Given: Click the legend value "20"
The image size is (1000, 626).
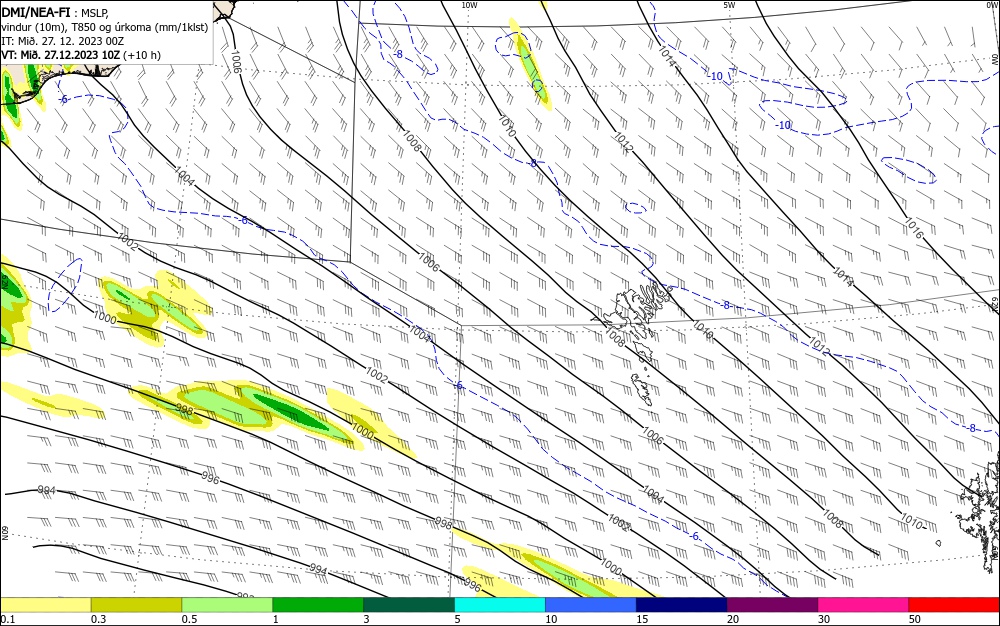Looking at the screenshot, I should pos(733,619).
